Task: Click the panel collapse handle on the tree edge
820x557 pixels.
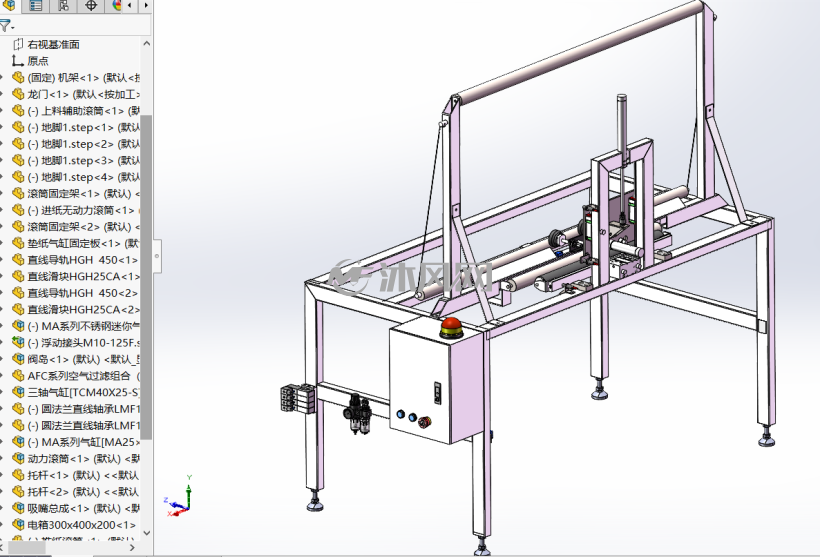Action: (157, 256)
